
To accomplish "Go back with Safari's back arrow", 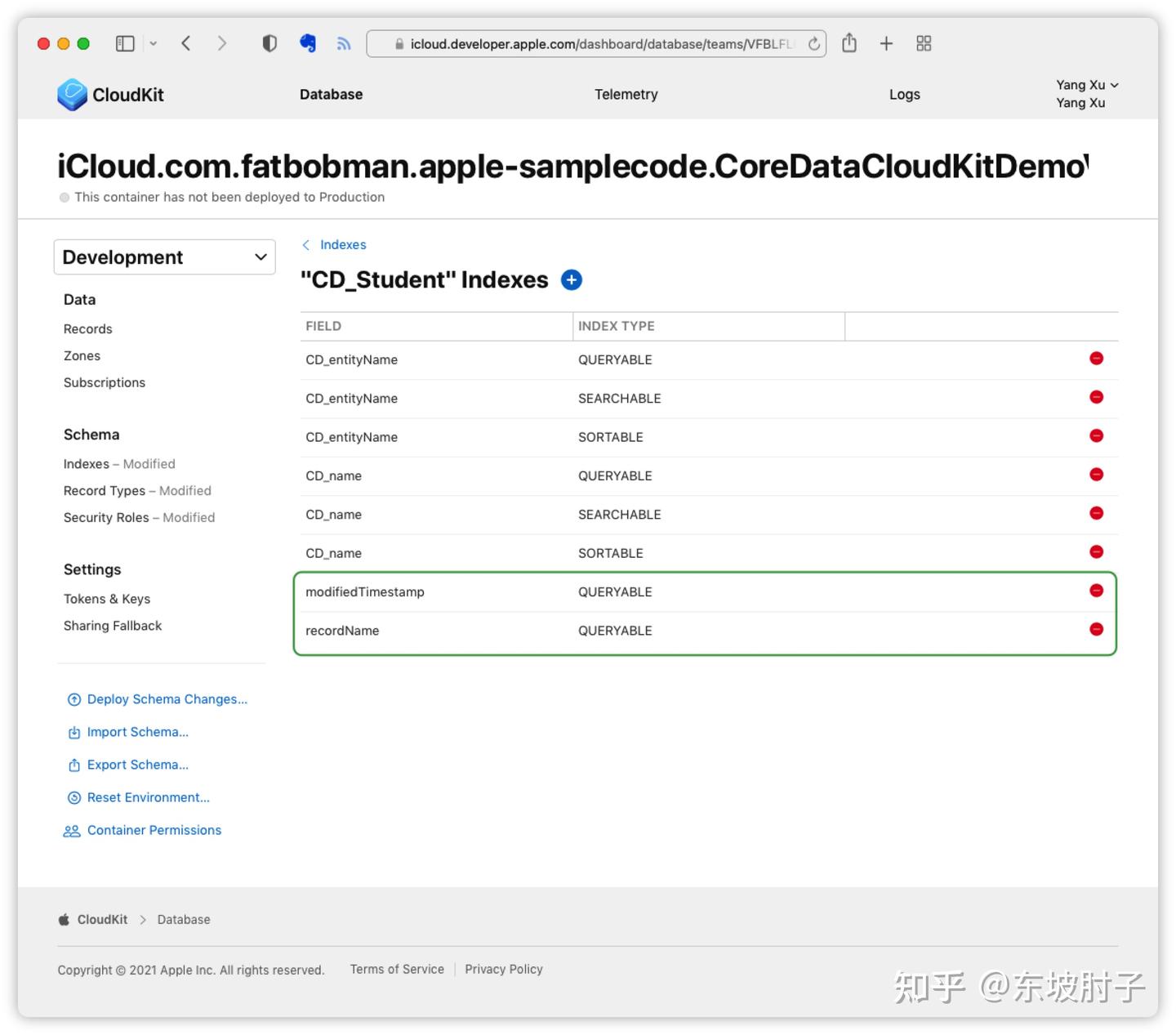I will pyautogui.click(x=186, y=43).
